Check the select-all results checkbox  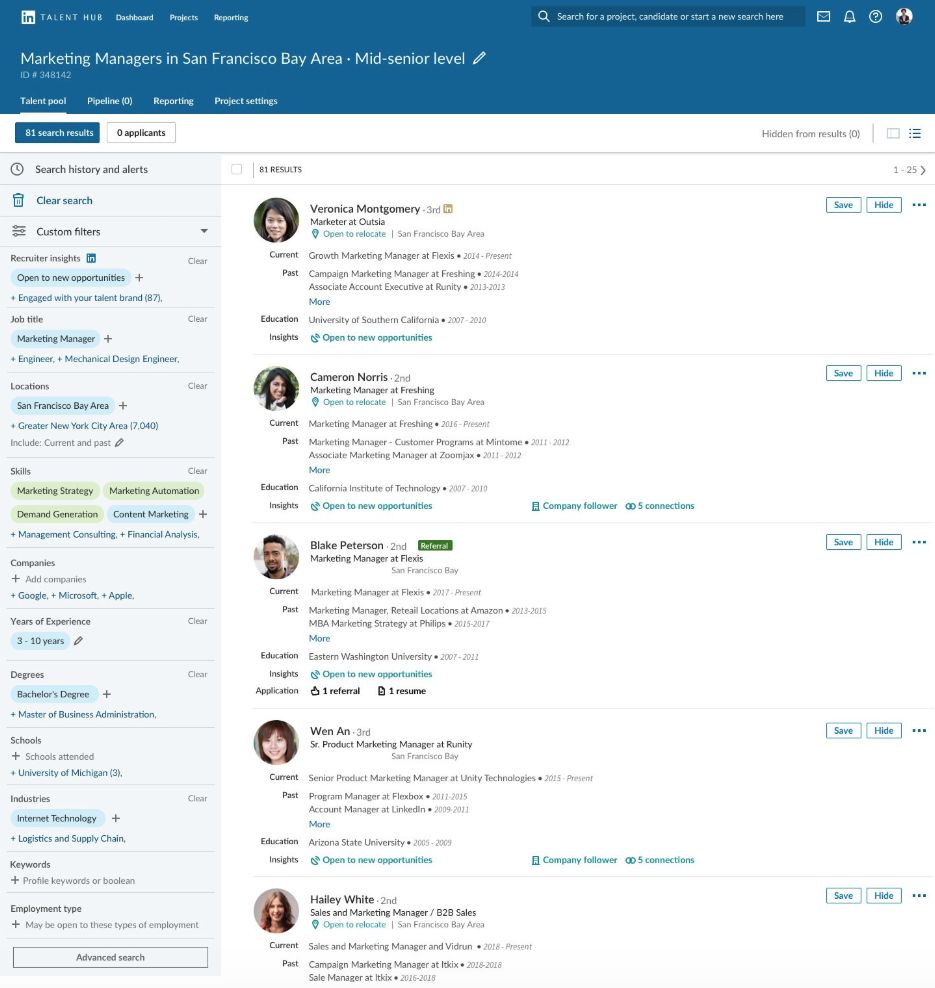(x=236, y=169)
